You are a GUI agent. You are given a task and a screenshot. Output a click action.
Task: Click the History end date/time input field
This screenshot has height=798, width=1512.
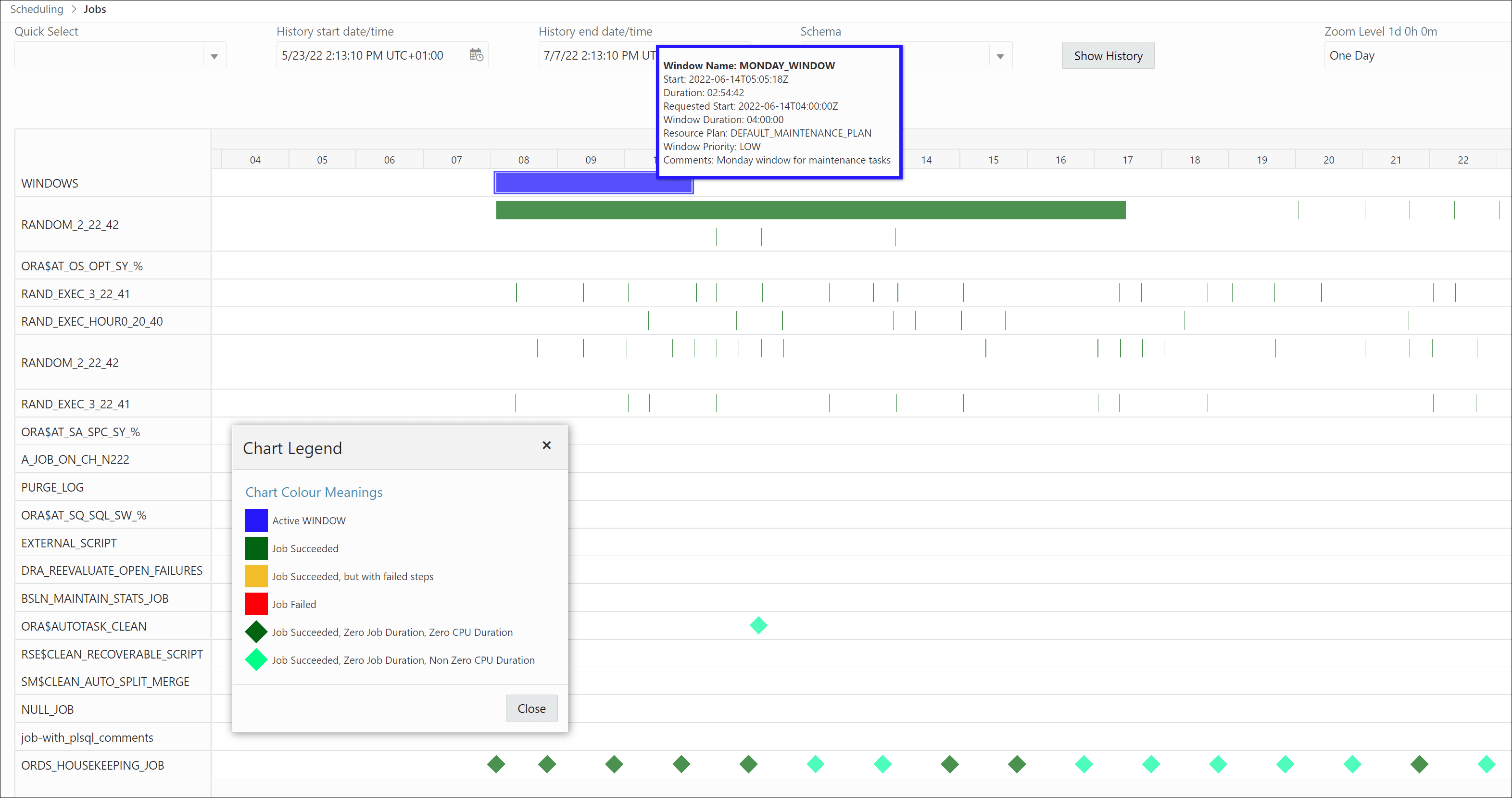(x=593, y=55)
